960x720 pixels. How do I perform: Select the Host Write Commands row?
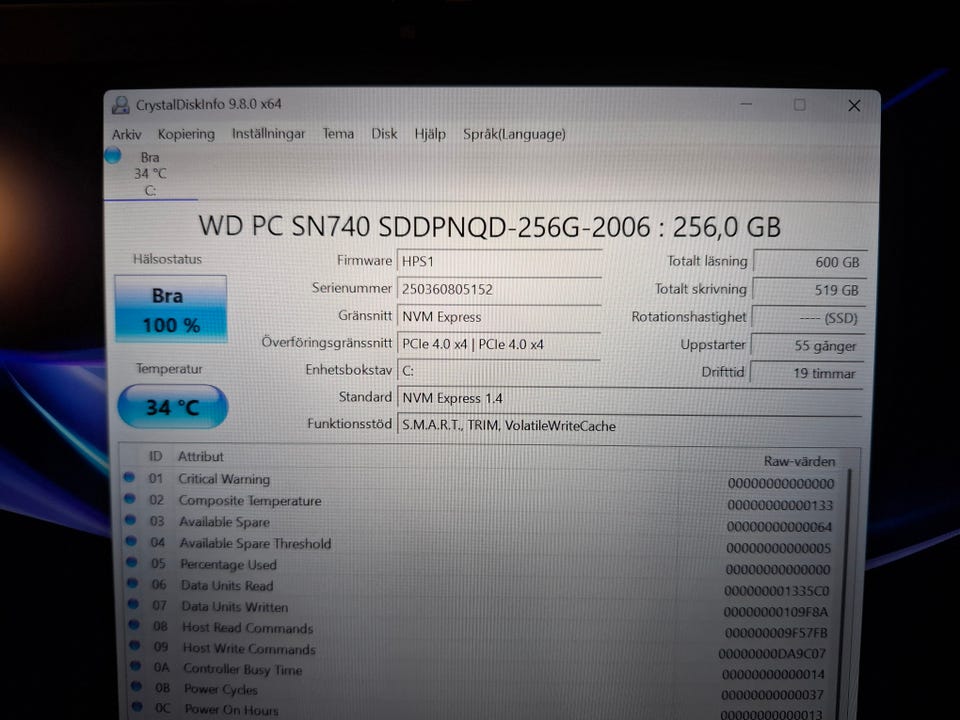[x=481, y=650]
